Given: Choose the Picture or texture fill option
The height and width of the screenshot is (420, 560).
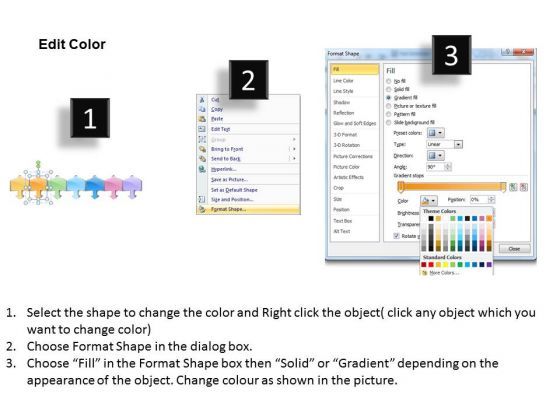Looking at the screenshot, I should pyautogui.click(x=415, y=106).
